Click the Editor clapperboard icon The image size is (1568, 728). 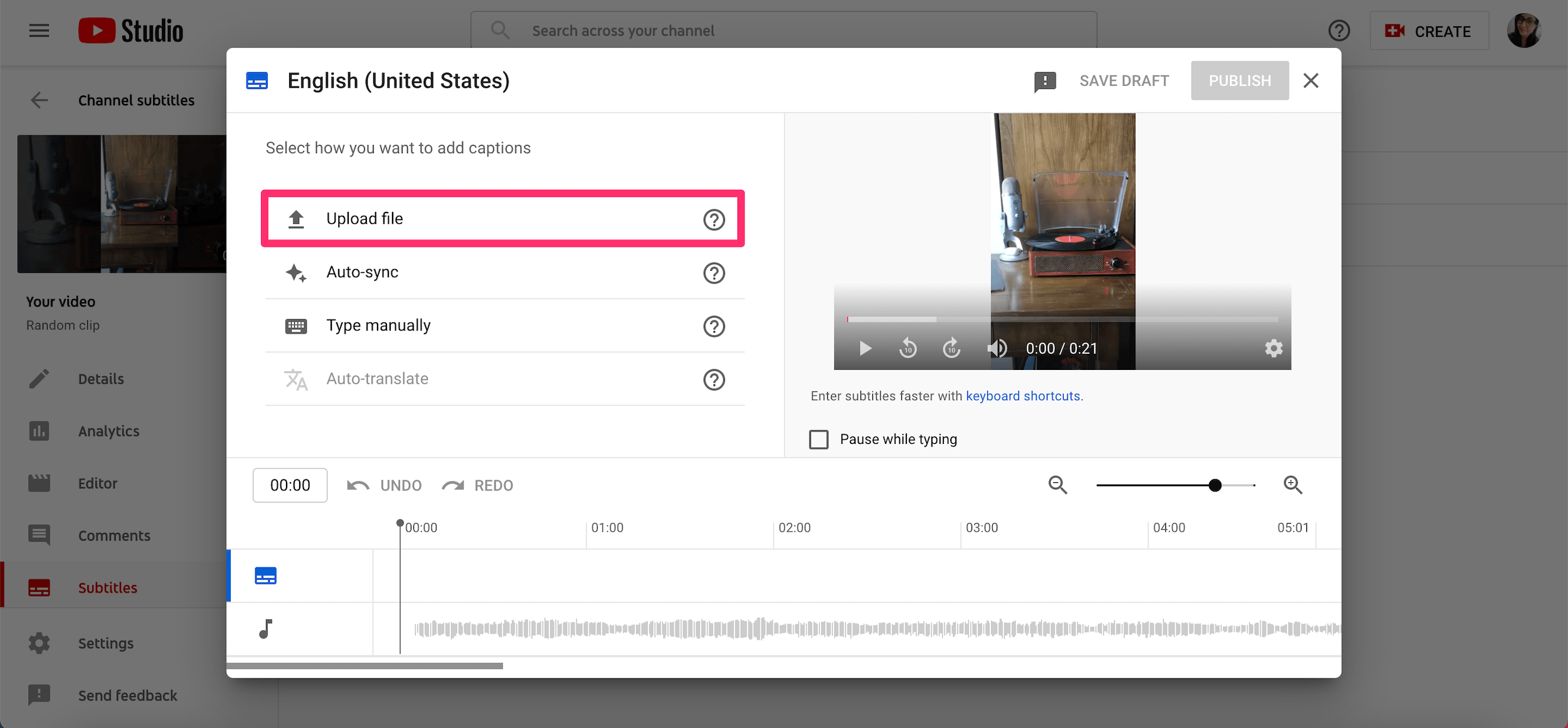[39, 483]
